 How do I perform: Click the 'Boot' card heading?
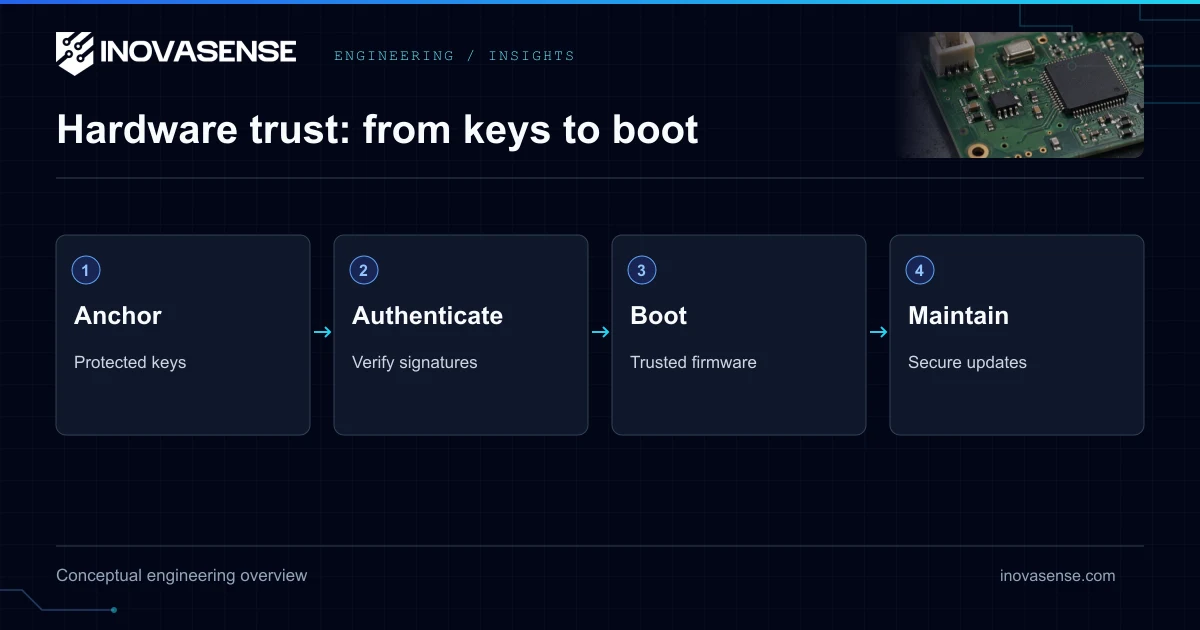click(x=659, y=316)
